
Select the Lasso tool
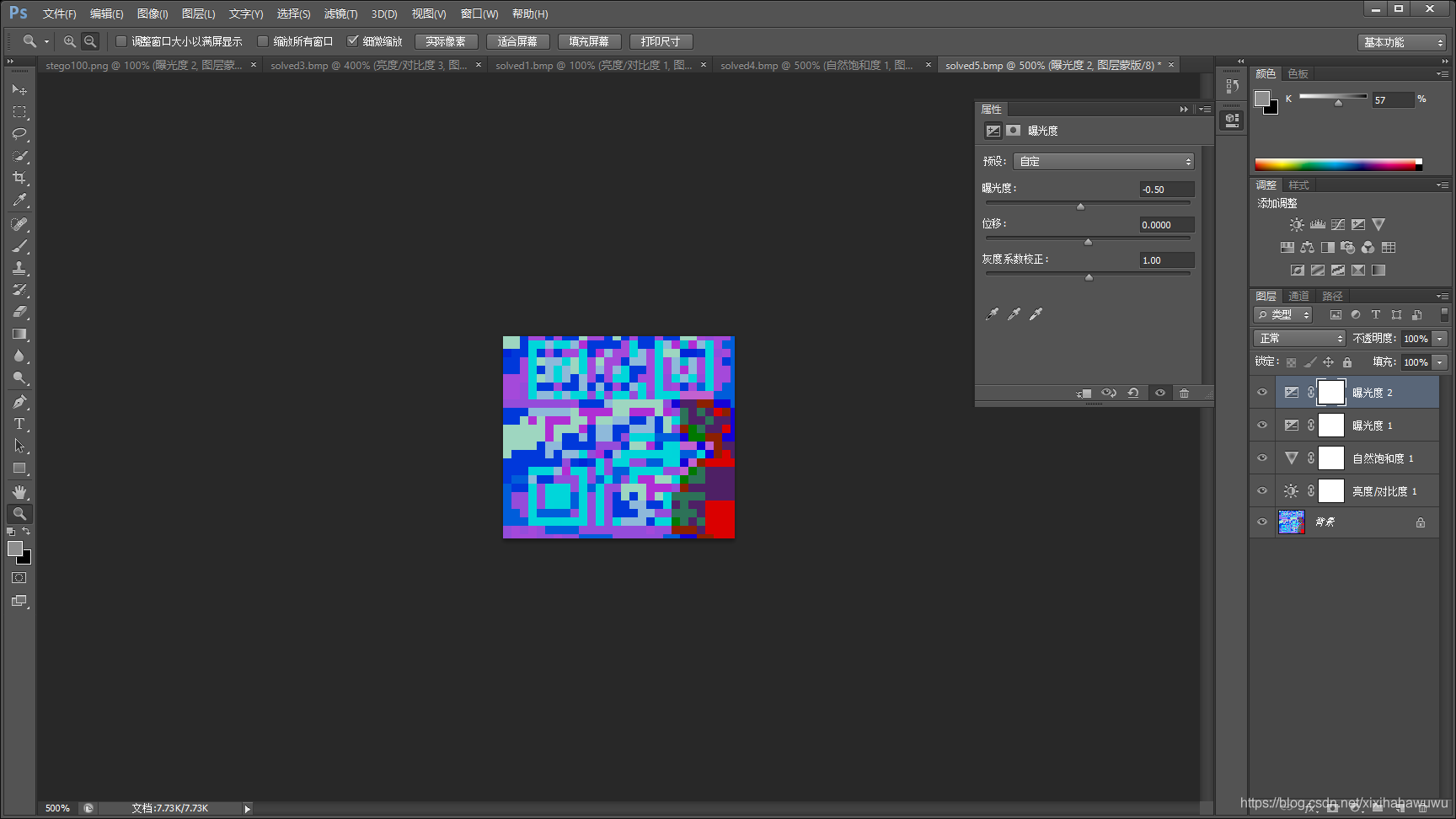(19, 133)
